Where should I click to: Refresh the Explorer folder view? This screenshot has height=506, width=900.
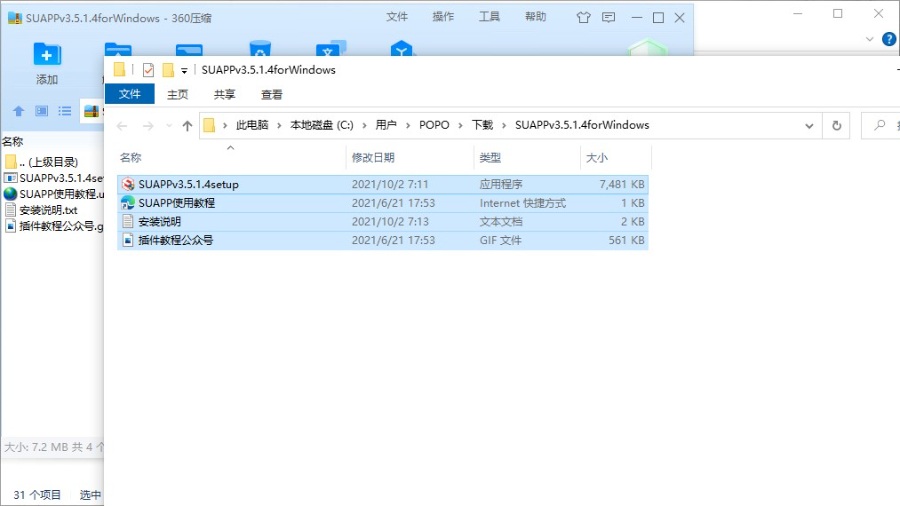(837, 126)
